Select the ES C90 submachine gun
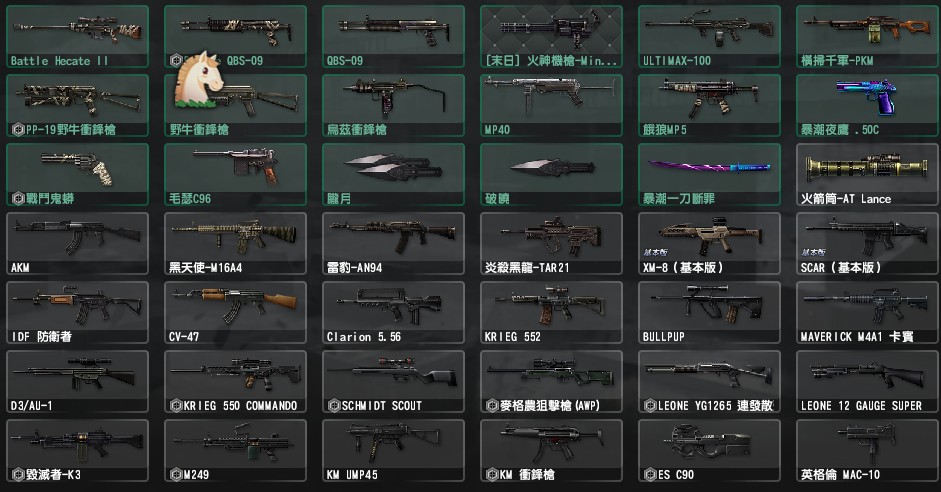Viewport: 941px width, 492px height. coord(709,450)
